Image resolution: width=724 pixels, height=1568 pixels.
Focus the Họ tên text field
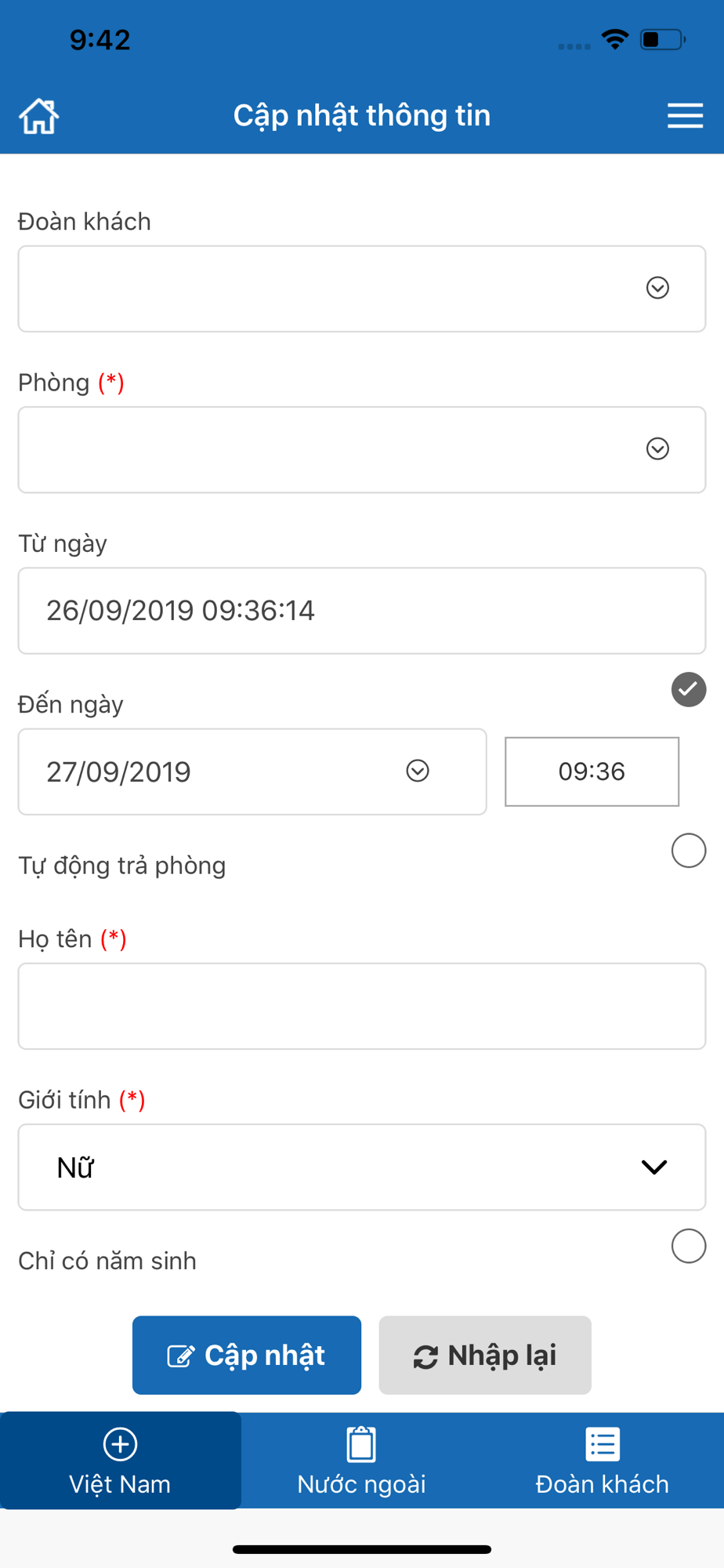pos(362,1006)
